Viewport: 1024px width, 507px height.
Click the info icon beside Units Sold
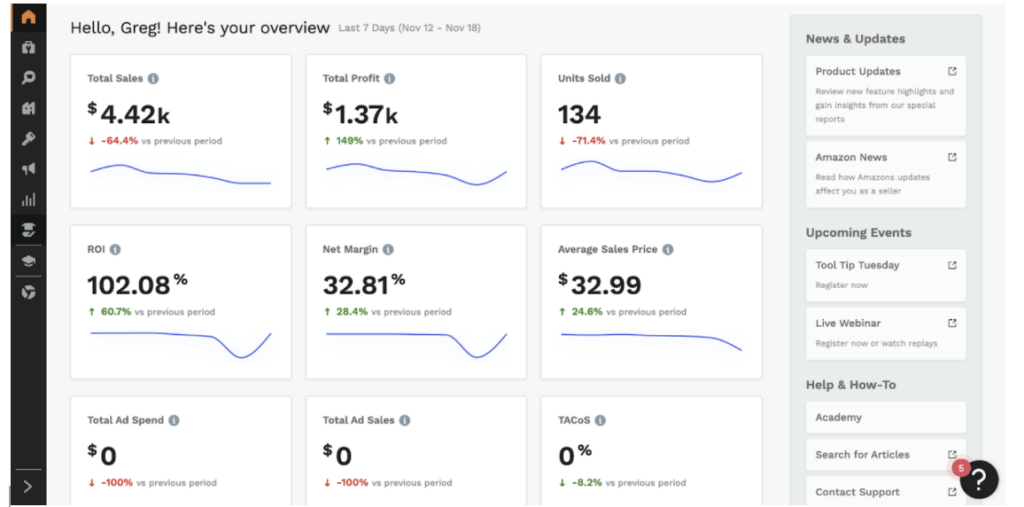tap(620, 78)
